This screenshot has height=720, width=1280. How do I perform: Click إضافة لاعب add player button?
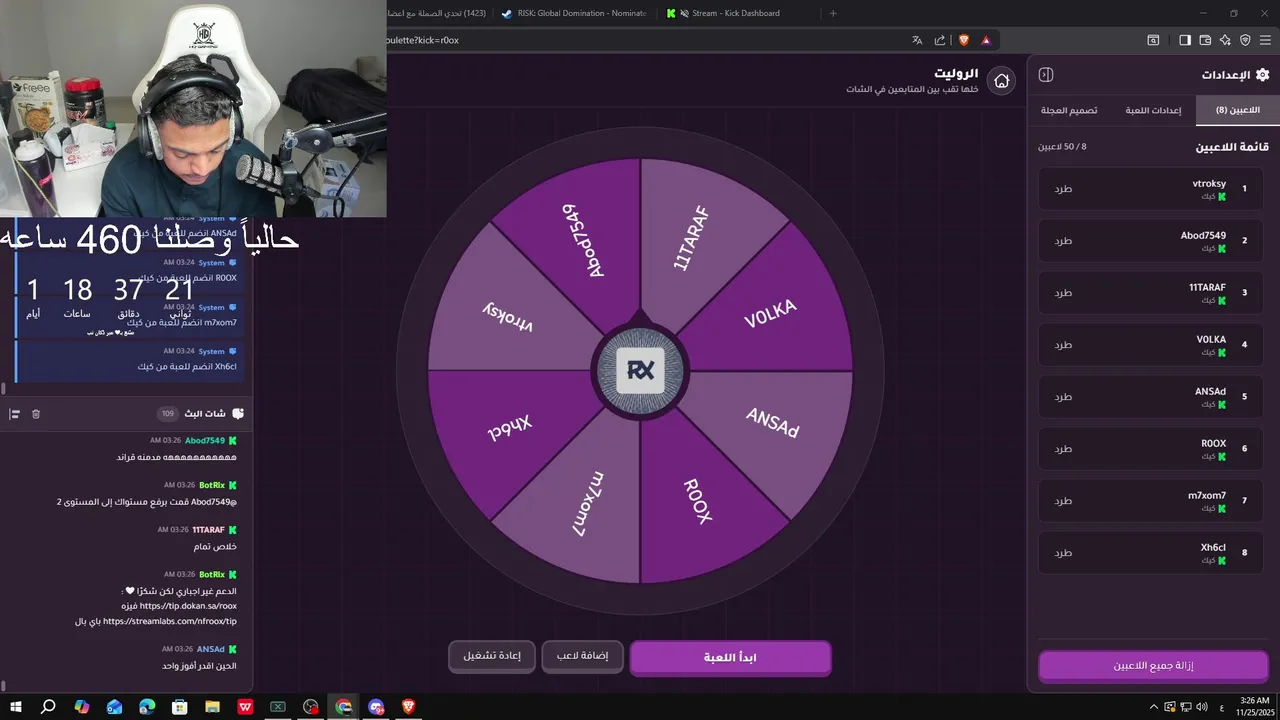[x=582, y=656]
